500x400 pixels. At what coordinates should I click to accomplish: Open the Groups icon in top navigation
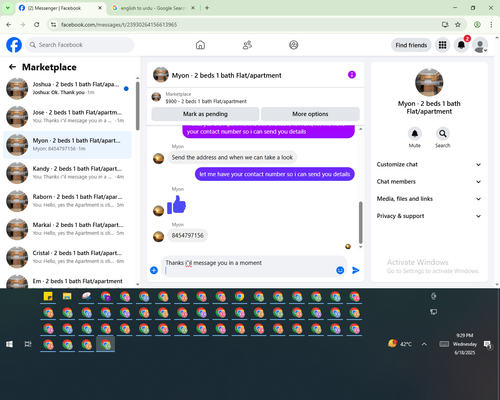tap(294, 45)
